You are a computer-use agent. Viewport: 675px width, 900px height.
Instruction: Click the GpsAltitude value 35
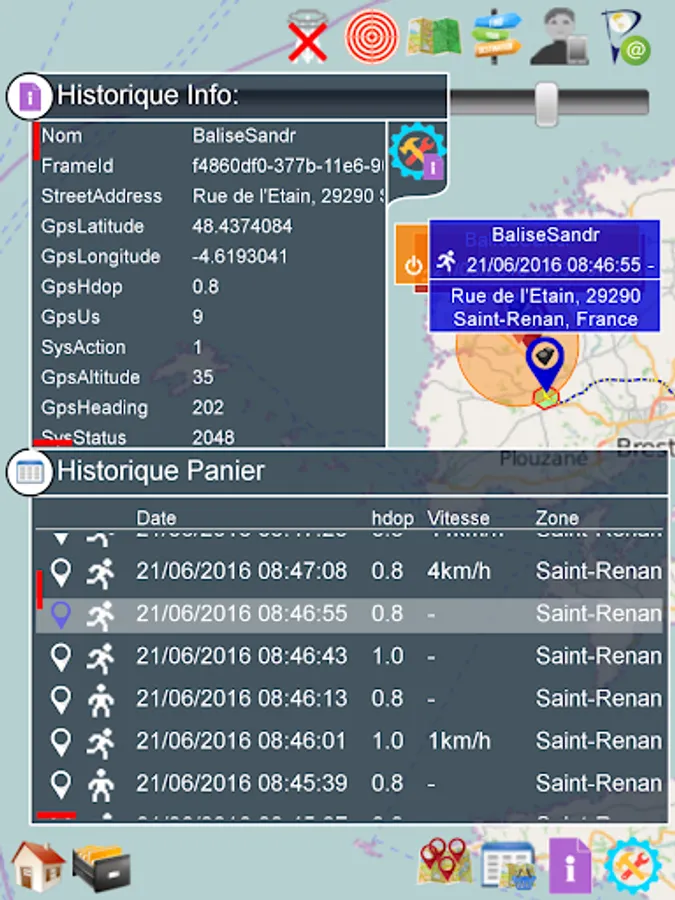point(203,377)
